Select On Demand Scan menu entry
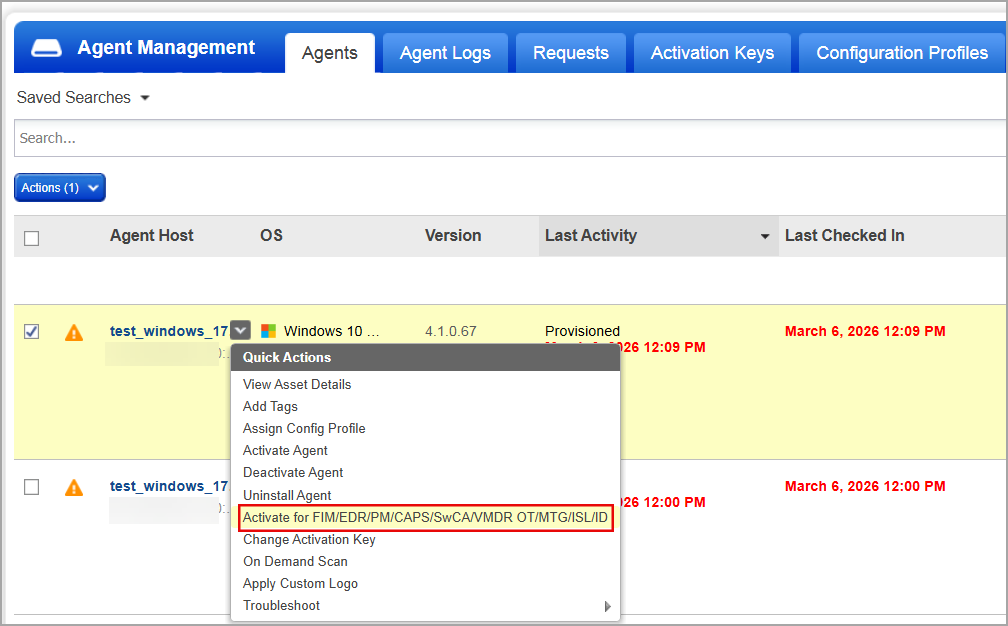 [x=295, y=561]
